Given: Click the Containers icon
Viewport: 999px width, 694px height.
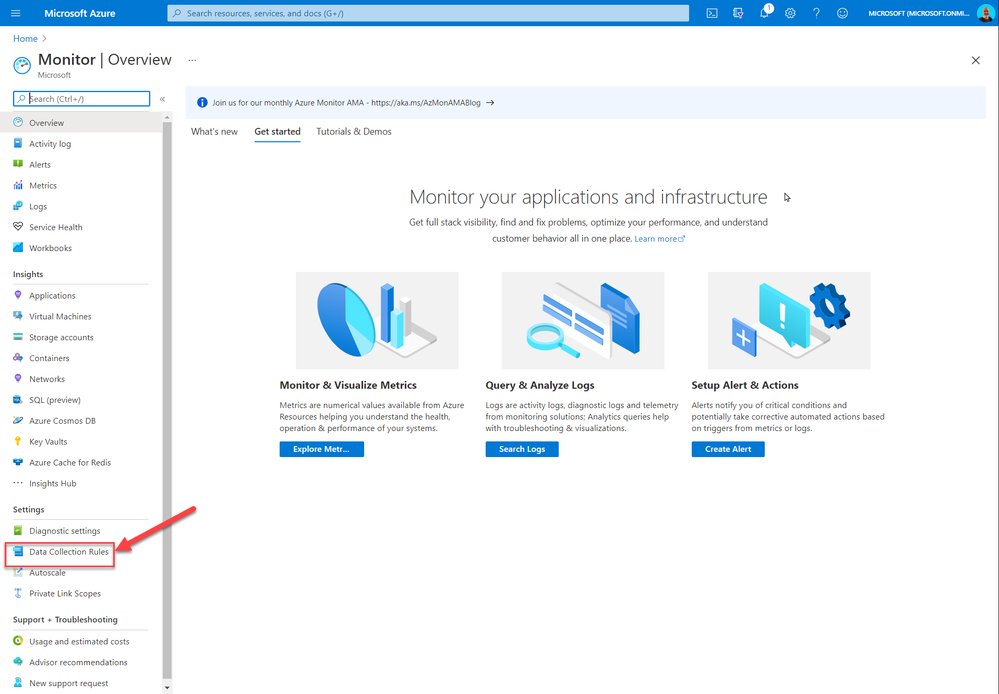Looking at the screenshot, I should (18, 358).
